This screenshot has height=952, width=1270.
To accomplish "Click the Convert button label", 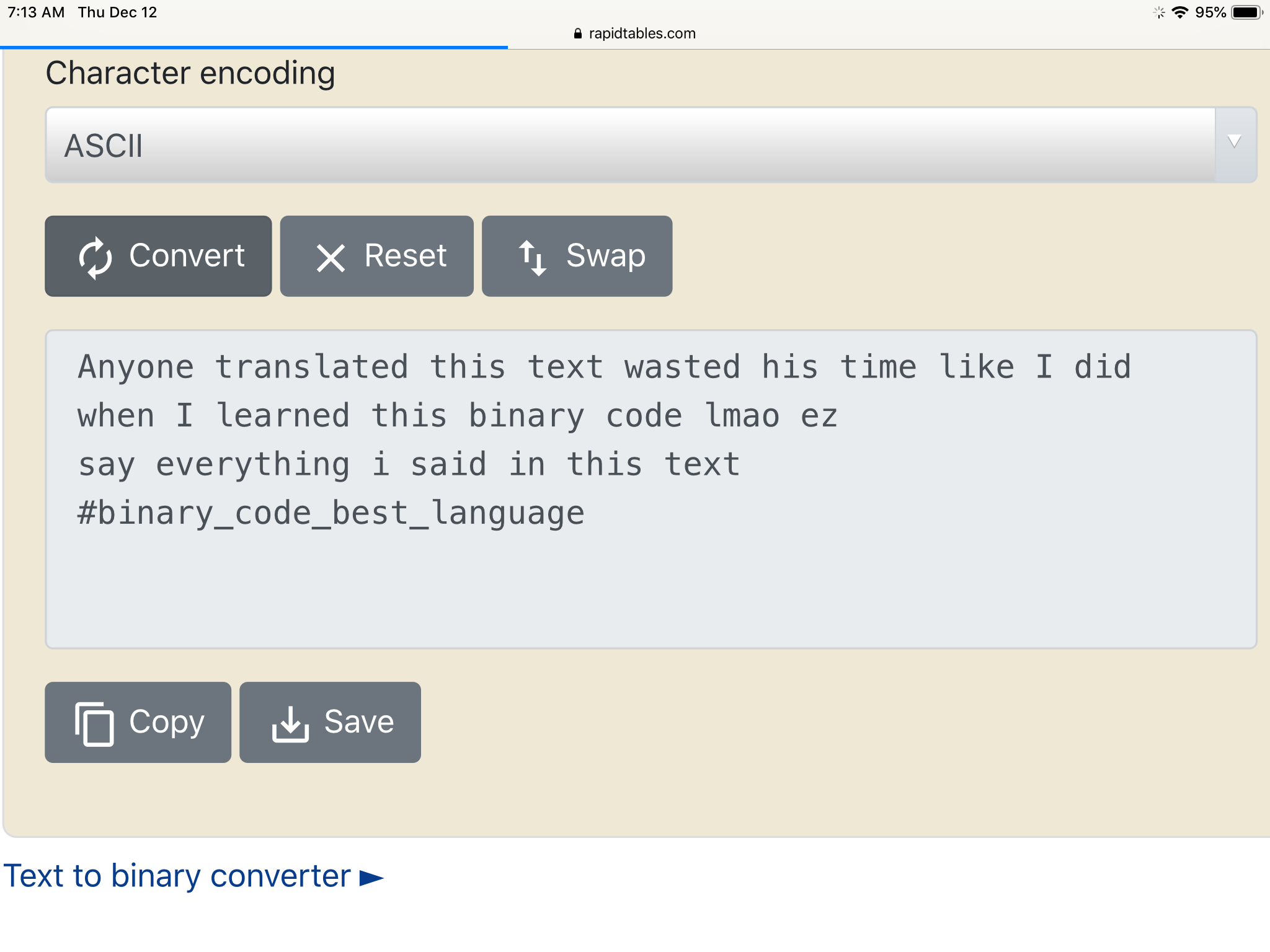I will pyautogui.click(x=187, y=255).
